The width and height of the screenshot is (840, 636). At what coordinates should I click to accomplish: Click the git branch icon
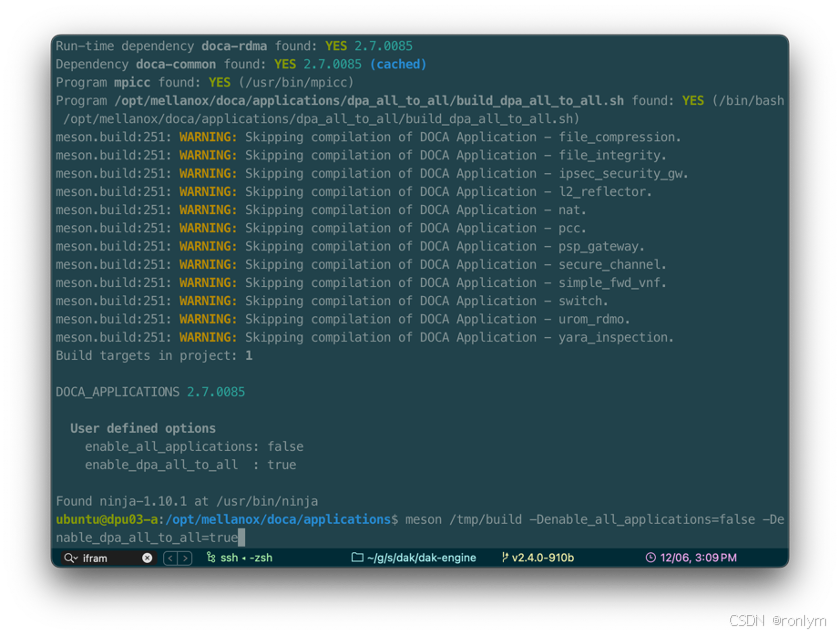tap(505, 557)
